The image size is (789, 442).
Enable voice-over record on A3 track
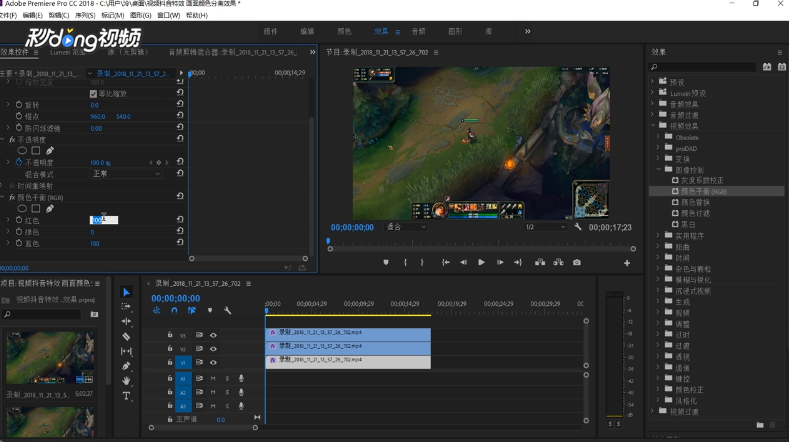[241, 406]
